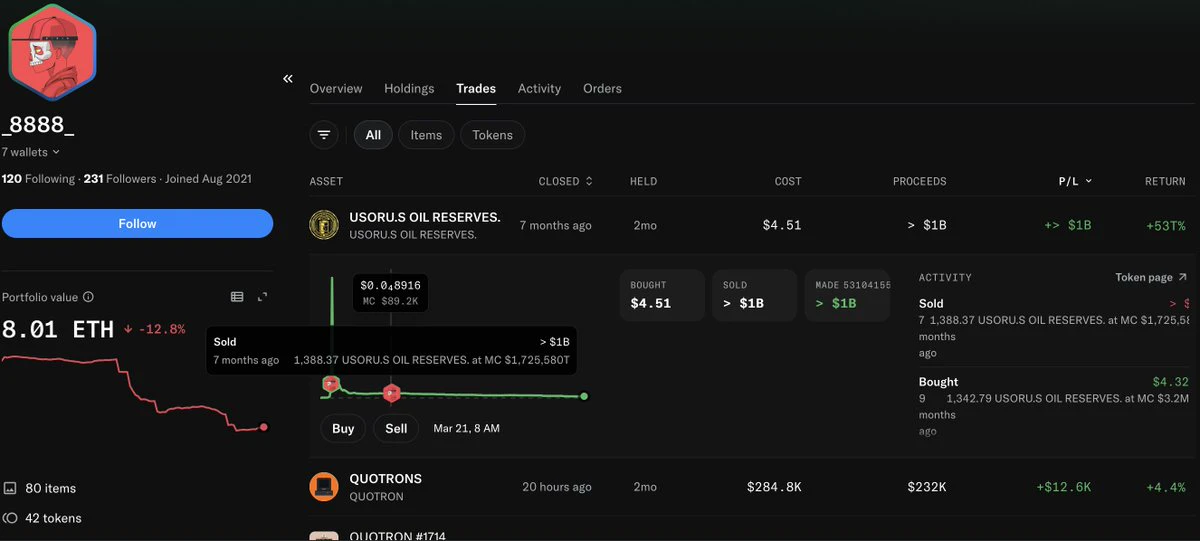
Task: Open the filter options icon
Action: (324, 135)
